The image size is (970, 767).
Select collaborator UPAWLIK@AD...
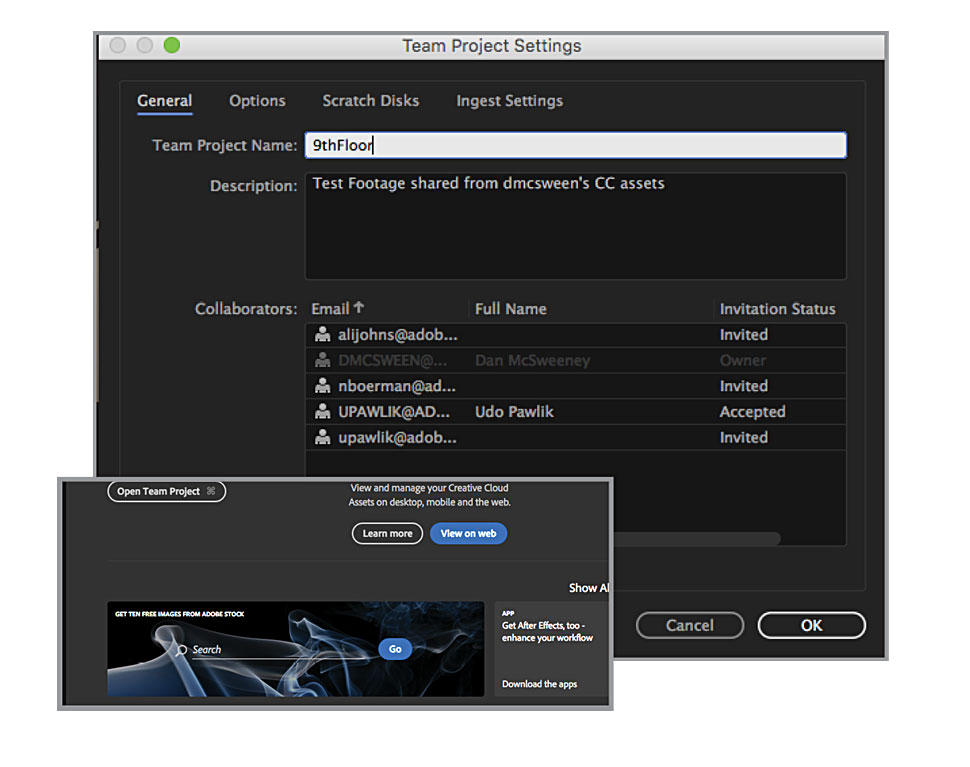click(576, 411)
